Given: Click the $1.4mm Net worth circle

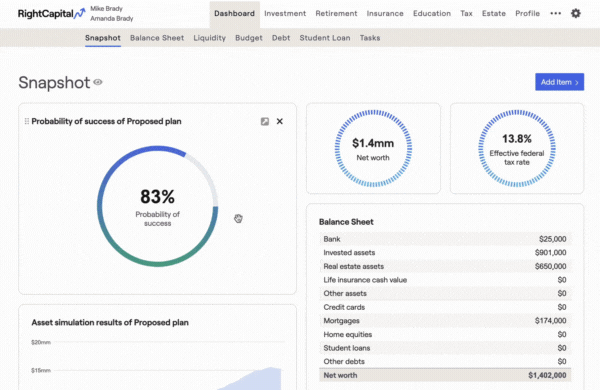Looking at the screenshot, I should (373, 148).
